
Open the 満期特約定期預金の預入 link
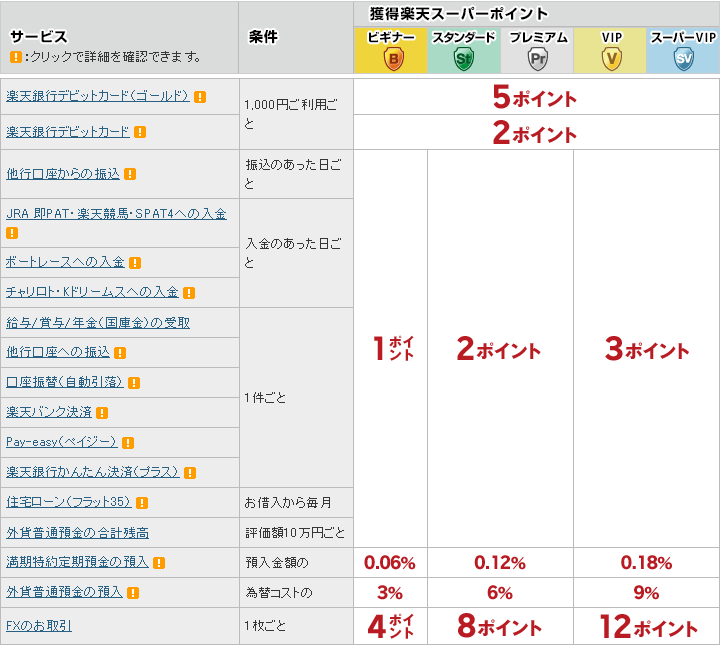(78, 562)
